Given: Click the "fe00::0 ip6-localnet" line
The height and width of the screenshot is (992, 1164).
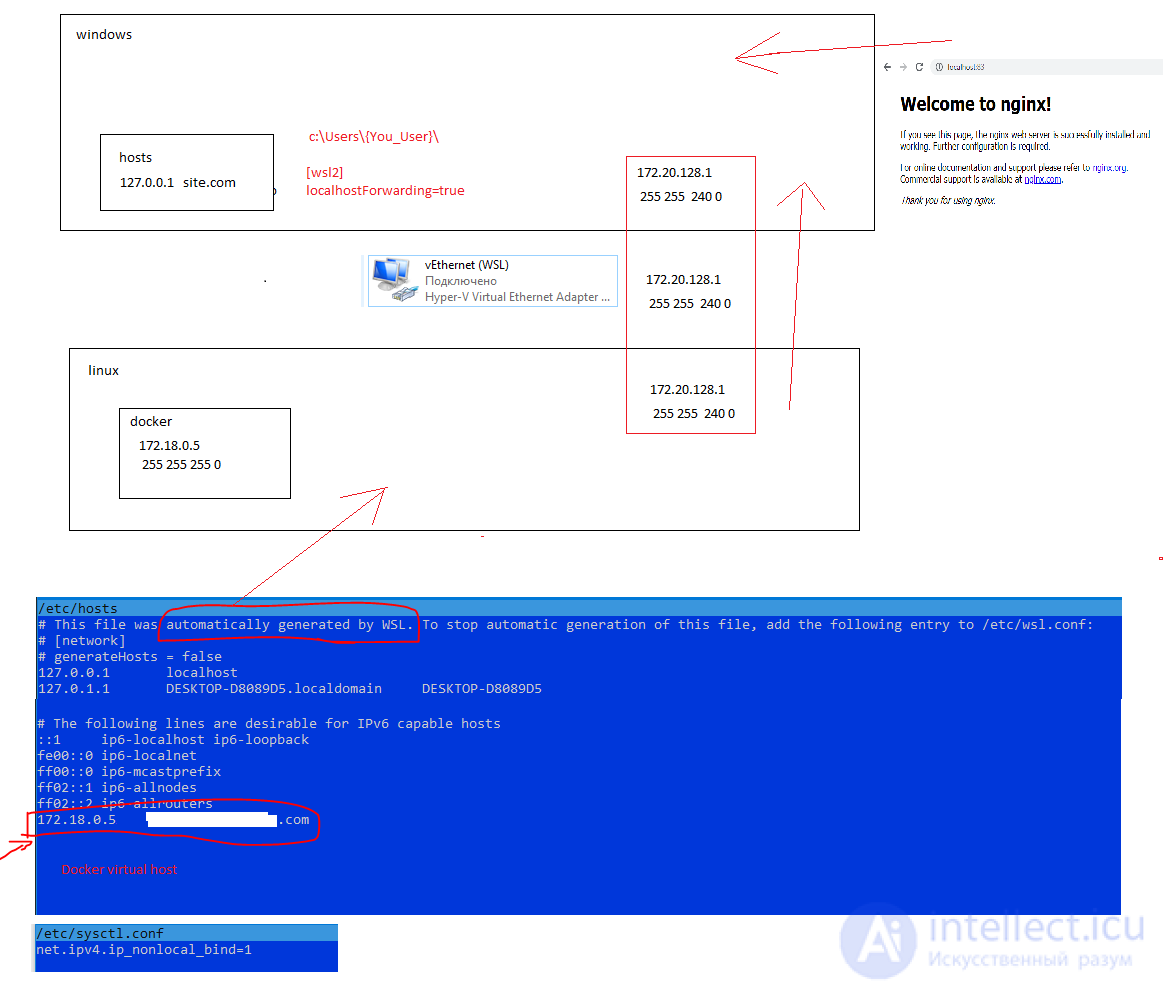Looking at the screenshot, I should [x=117, y=756].
